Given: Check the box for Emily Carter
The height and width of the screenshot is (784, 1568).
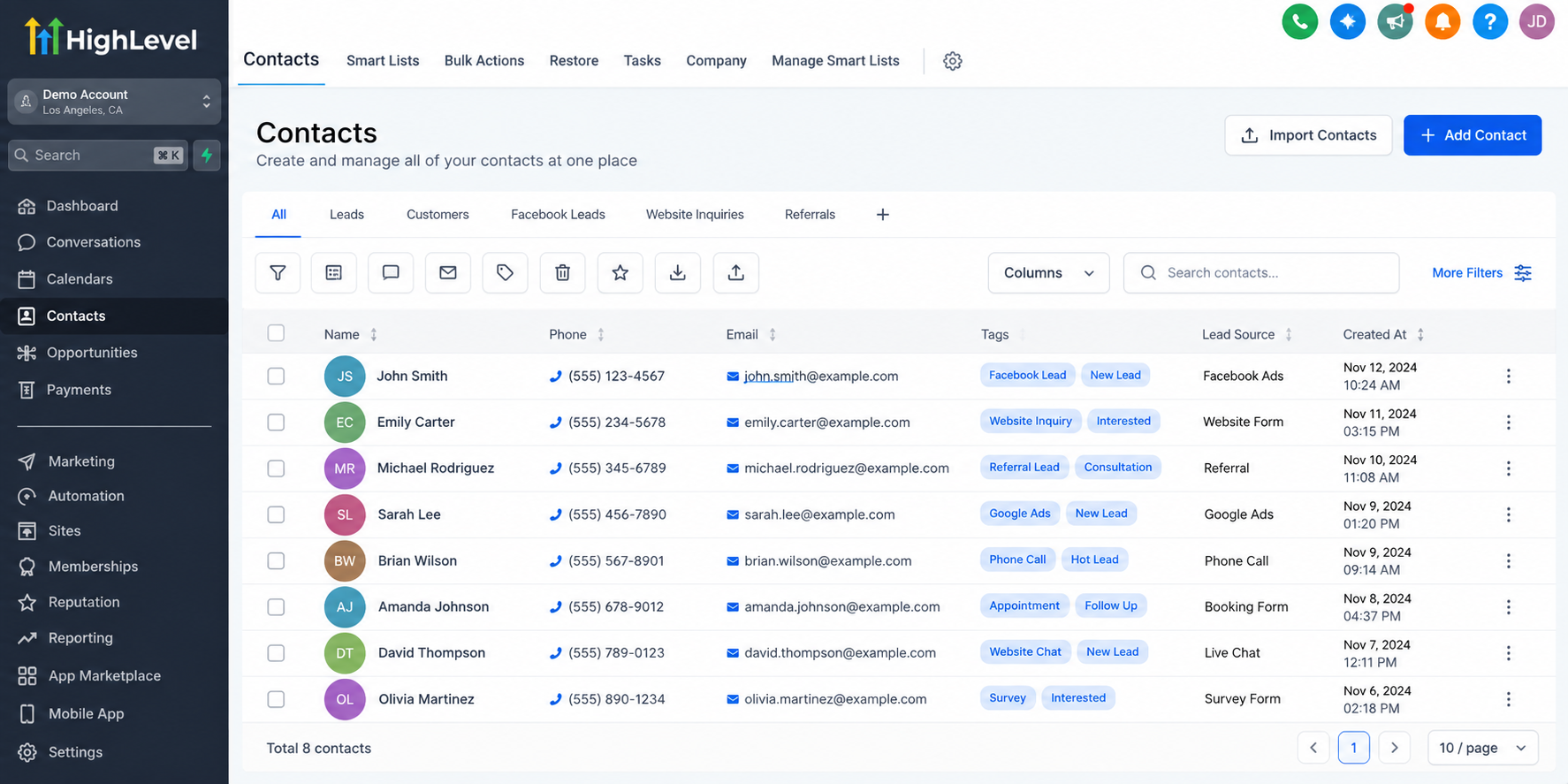Looking at the screenshot, I should pyautogui.click(x=276, y=422).
